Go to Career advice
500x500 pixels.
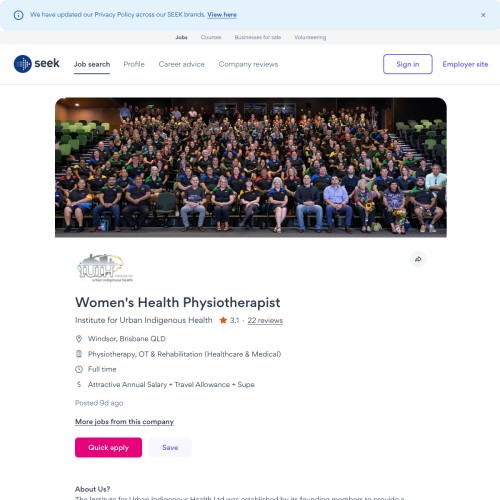(x=182, y=64)
